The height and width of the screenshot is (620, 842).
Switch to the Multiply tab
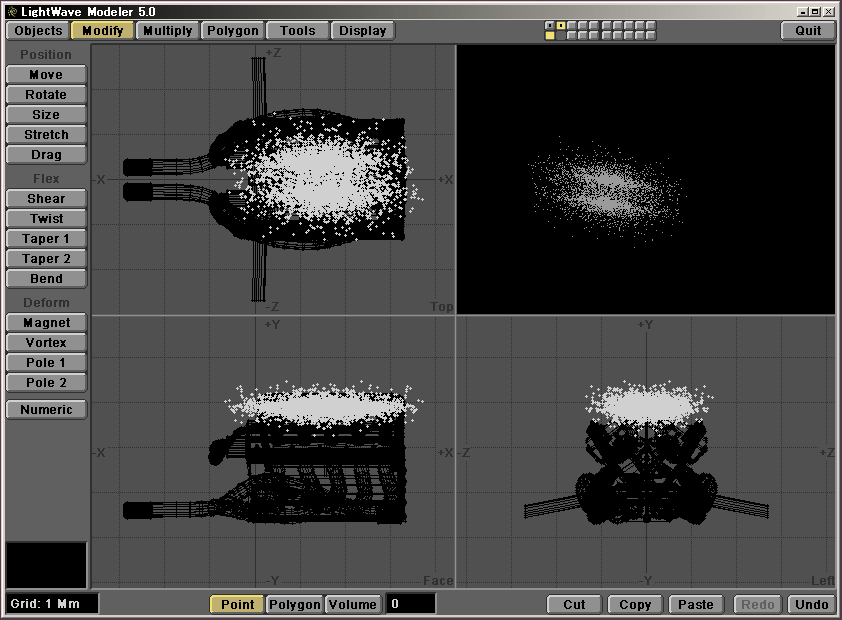click(167, 31)
